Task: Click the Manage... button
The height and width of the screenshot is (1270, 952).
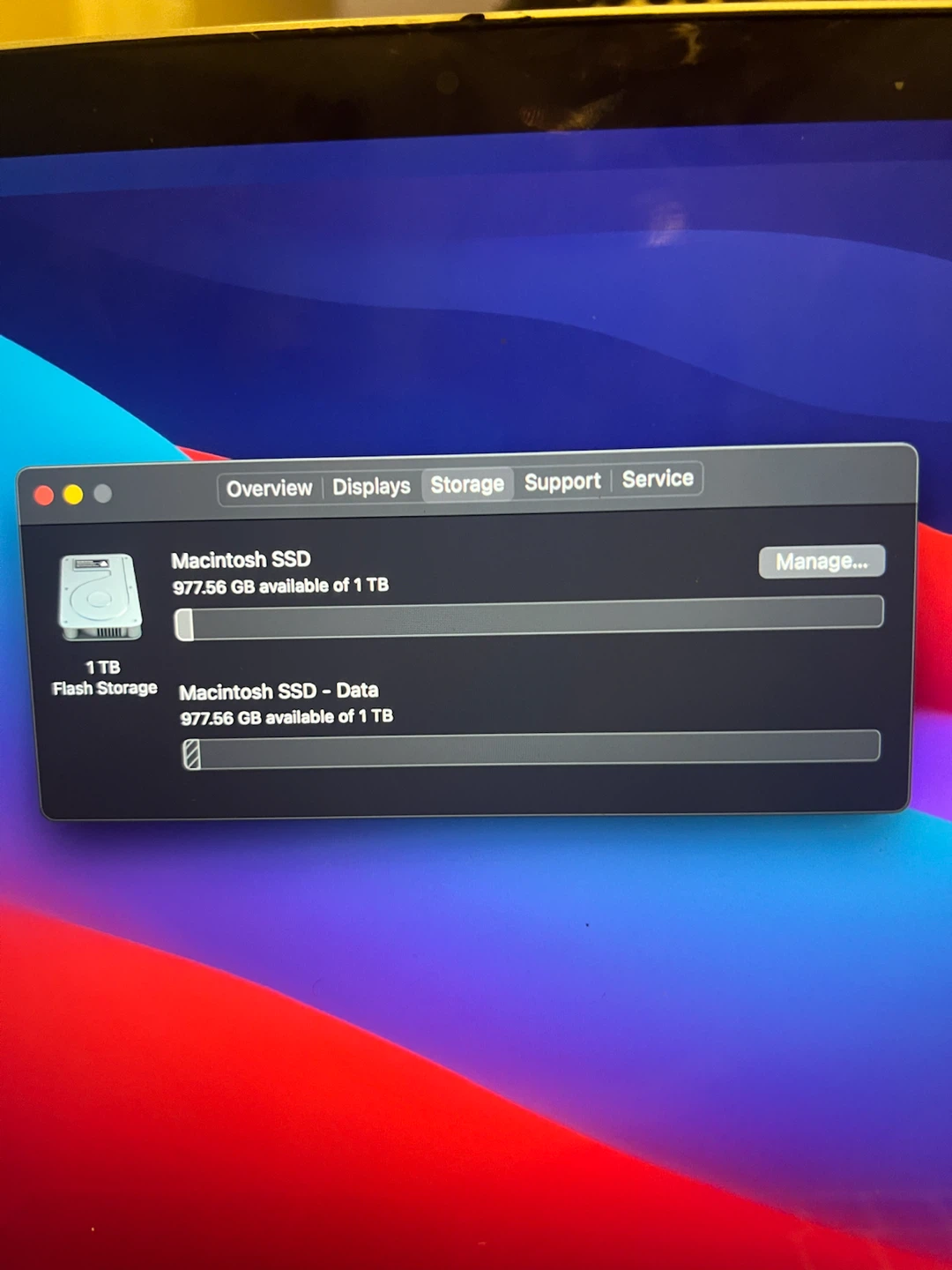Action: click(x=822, y=562)
